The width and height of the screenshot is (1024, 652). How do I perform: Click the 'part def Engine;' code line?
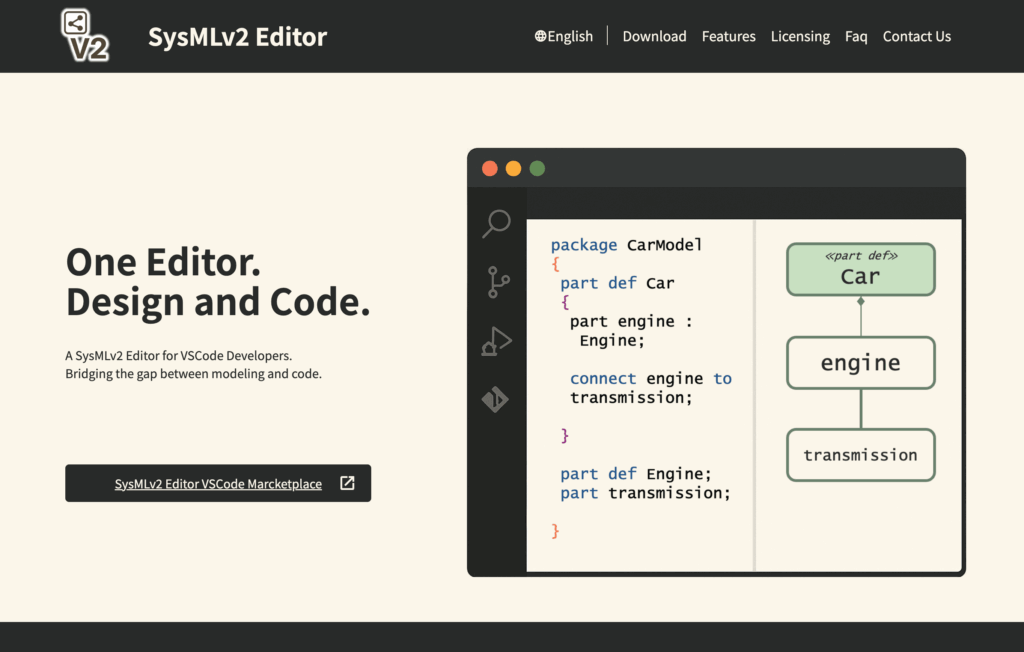635,474
